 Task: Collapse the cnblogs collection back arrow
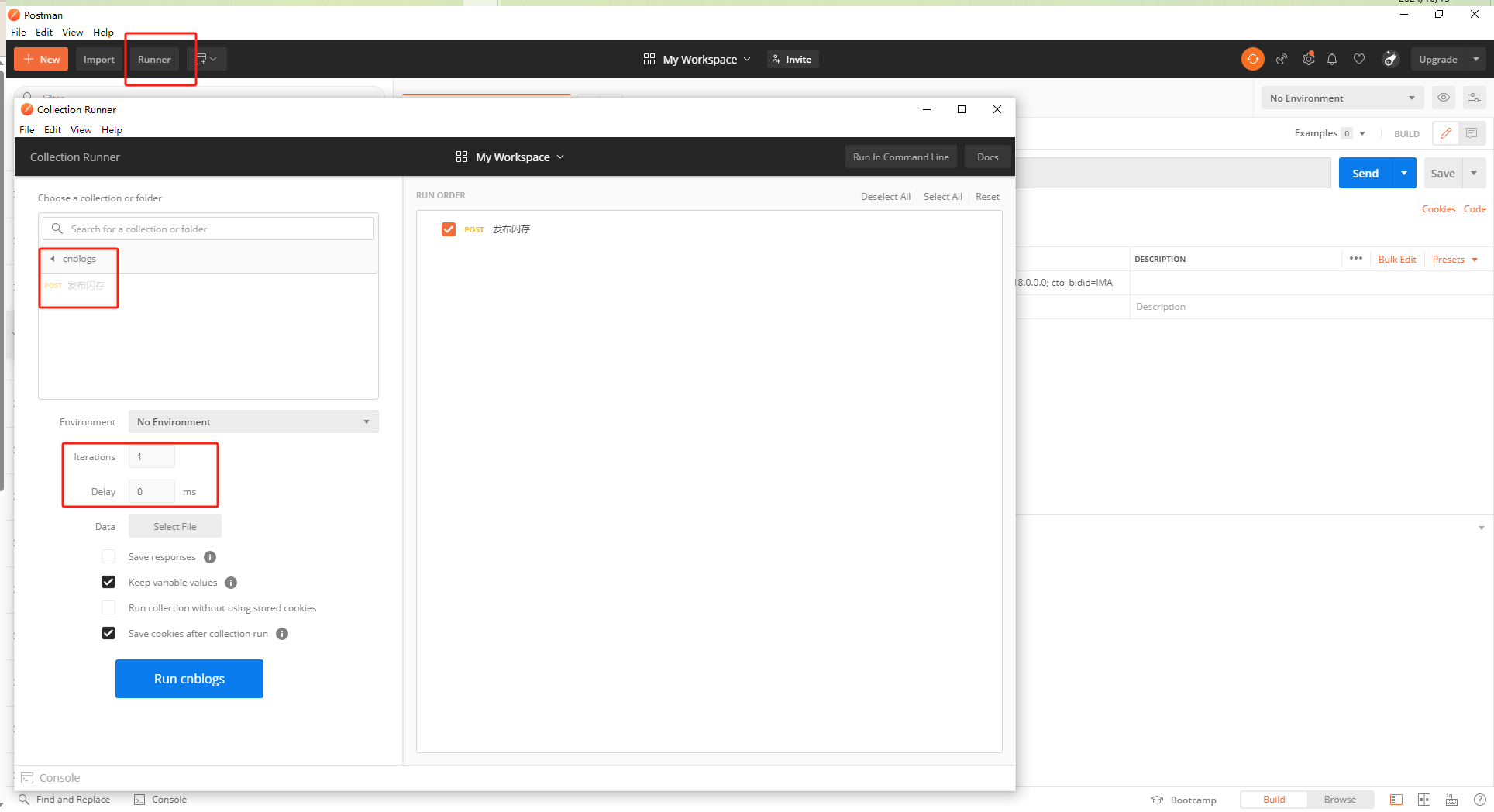click(x=53, y=259)
